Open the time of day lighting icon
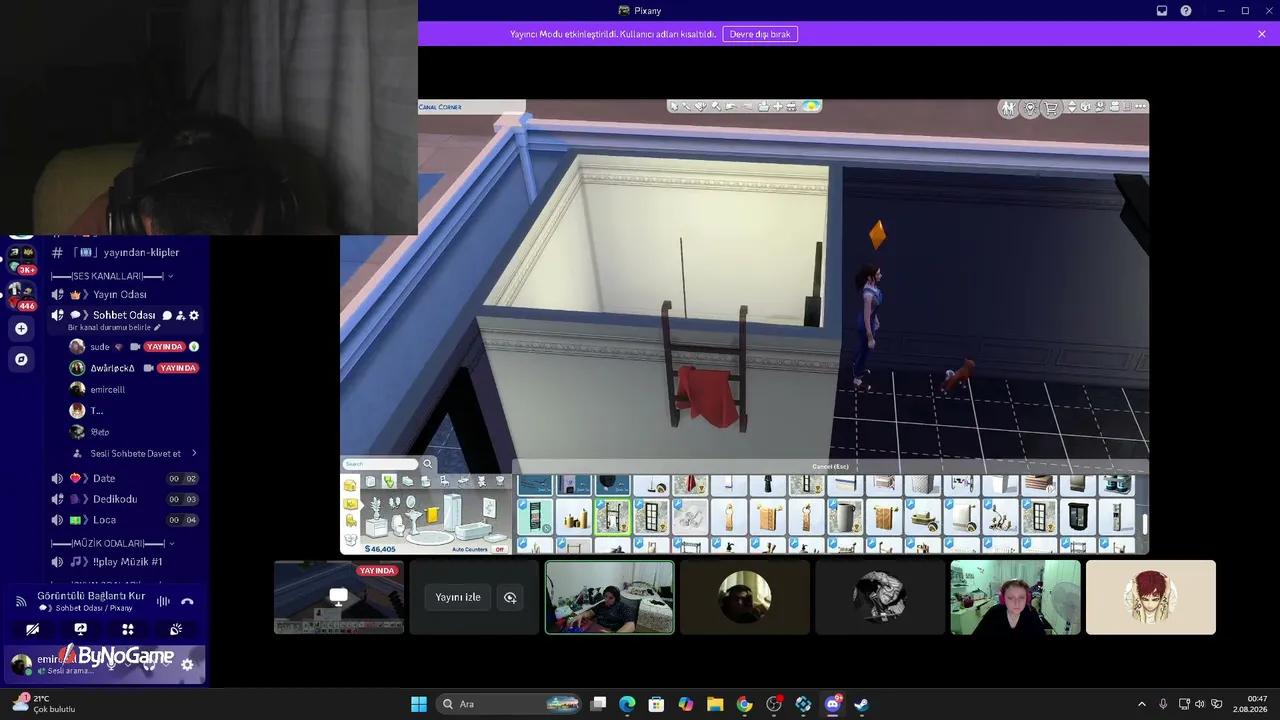 pos(810,106)
